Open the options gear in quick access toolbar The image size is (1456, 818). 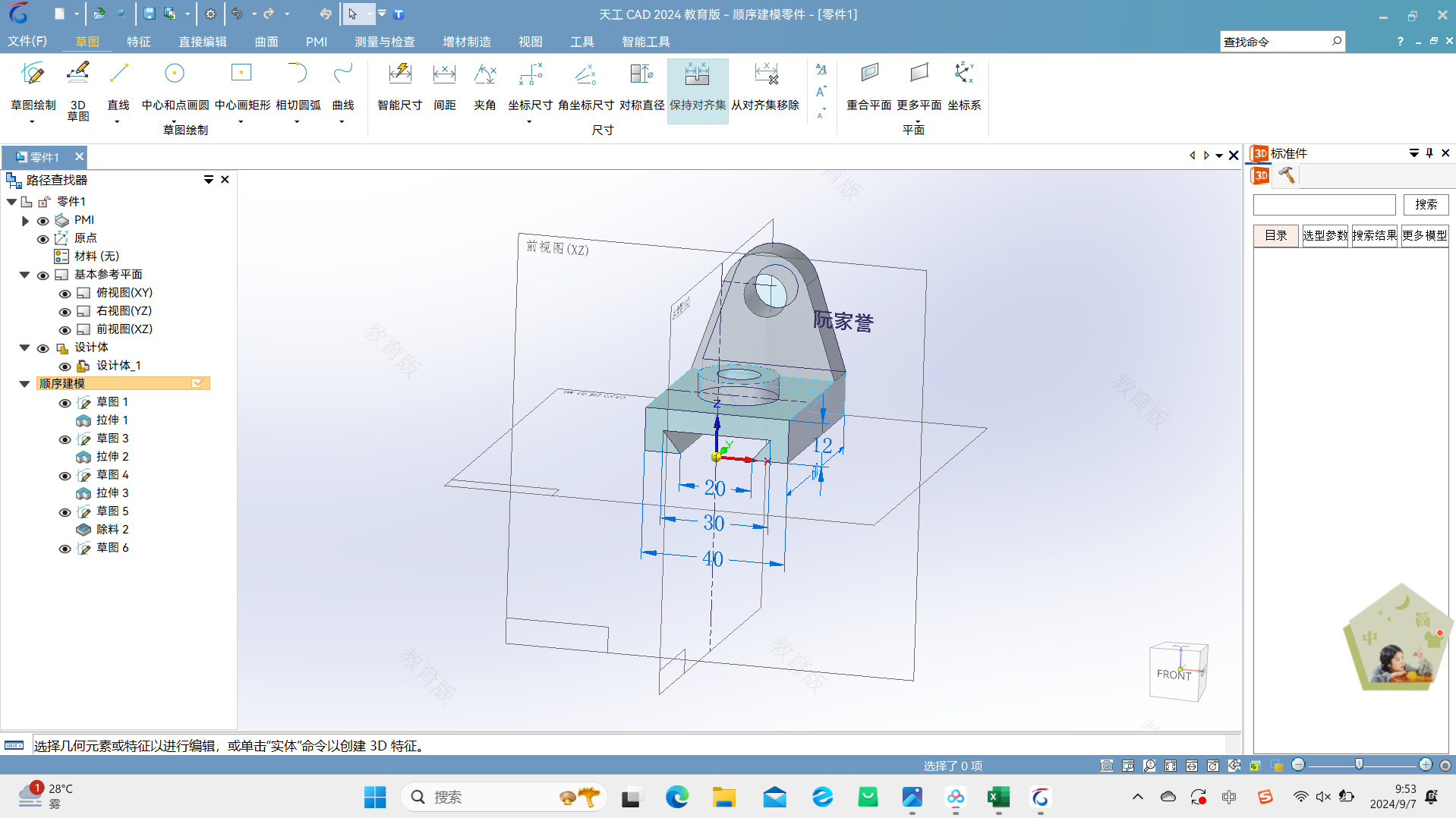(210, 14)
